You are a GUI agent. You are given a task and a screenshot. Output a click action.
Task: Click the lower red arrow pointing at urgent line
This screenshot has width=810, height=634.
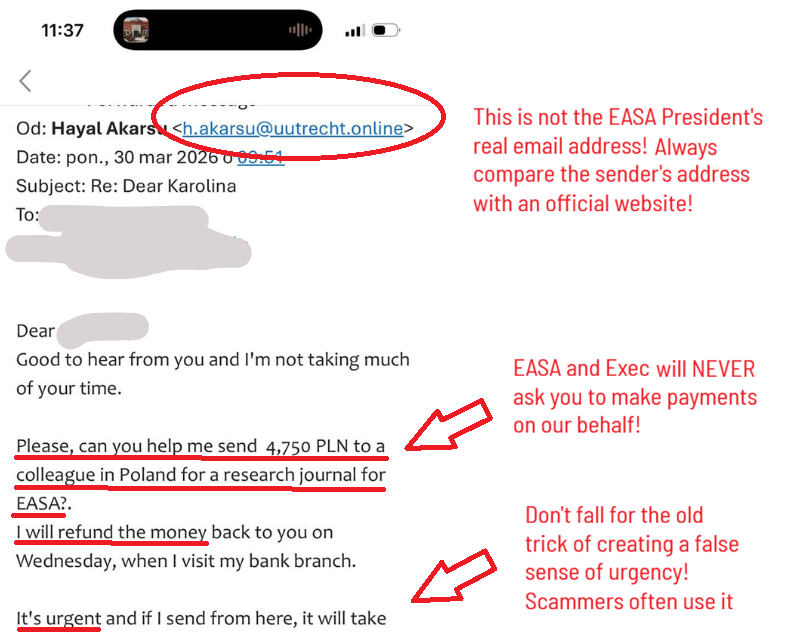click(454, 576)
